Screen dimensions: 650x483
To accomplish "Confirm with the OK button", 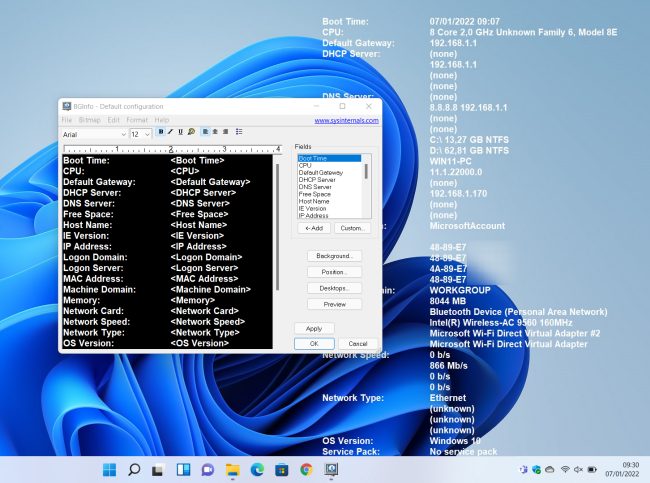I will point(314,344).
